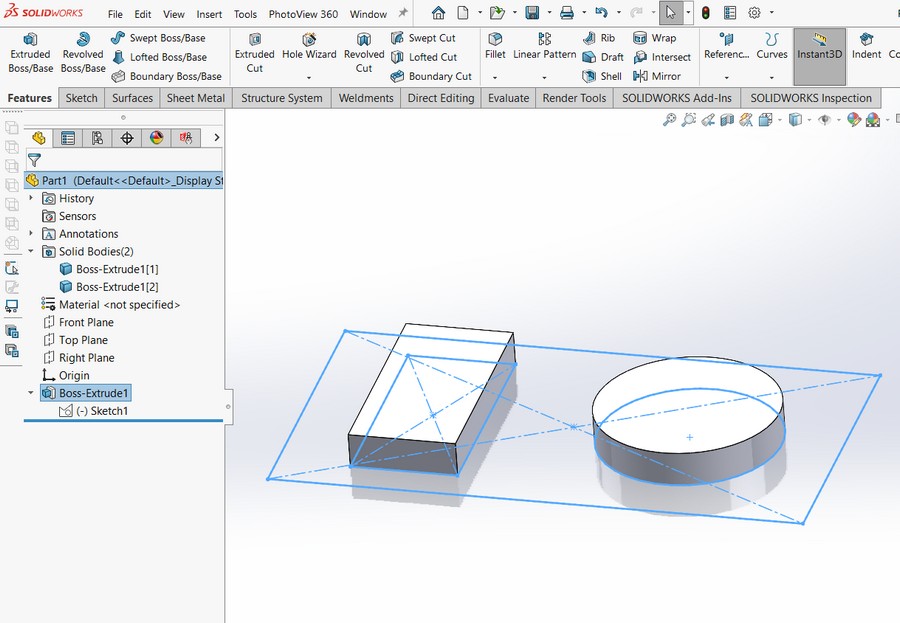The height and width of the screenshot is (623, 900).
Task: Switch to the Evaluate tab
Action: [509, 98]
